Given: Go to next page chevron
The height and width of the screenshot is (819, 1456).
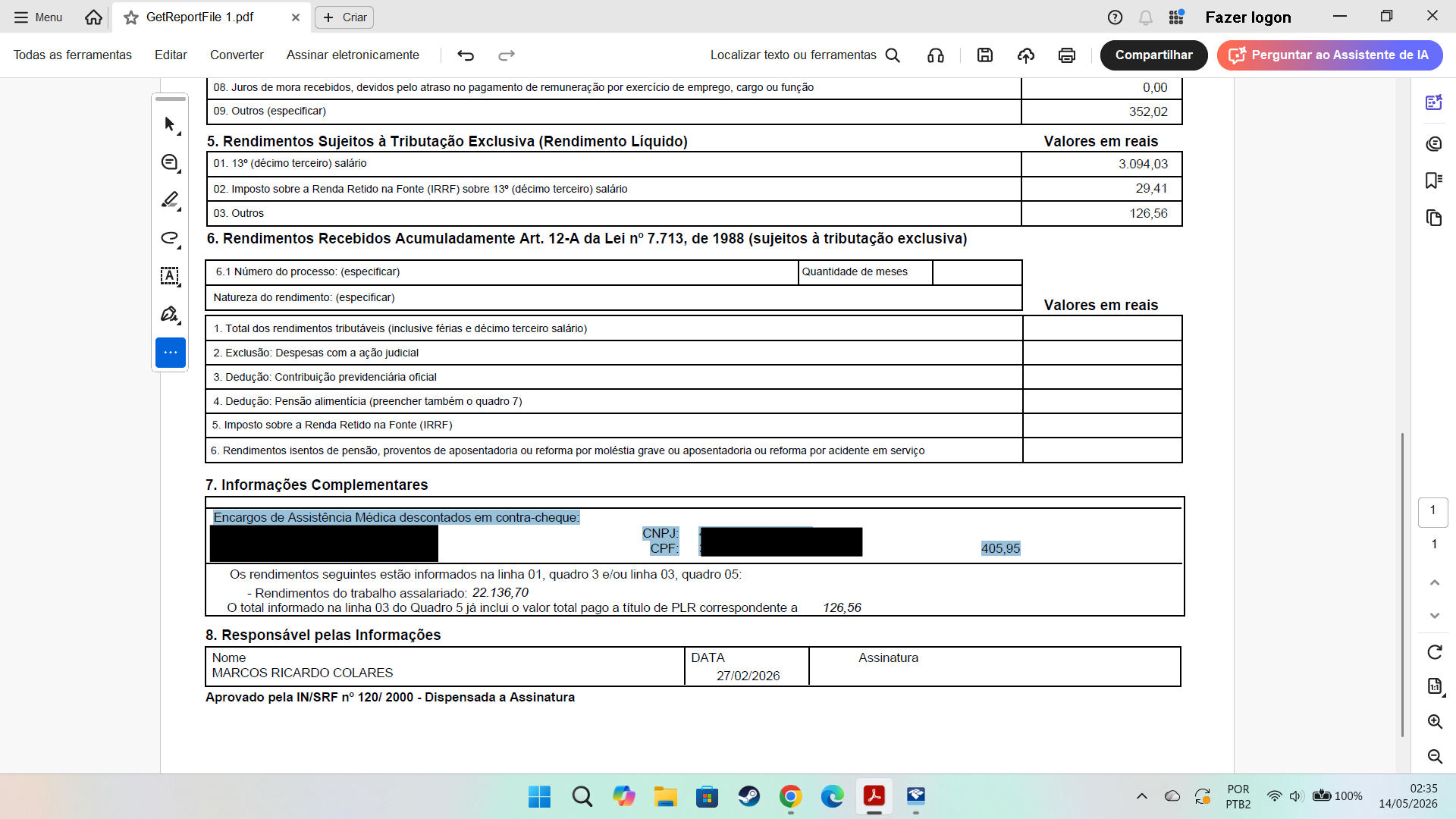Looking at the screenshot, I should tap(1434, 615).
